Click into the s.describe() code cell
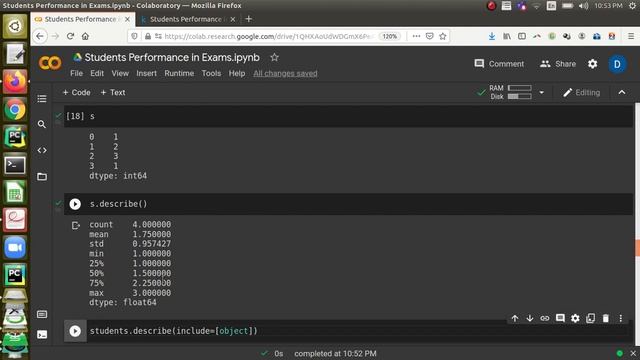Image resolution: width=640 pixels, height=360 pixels. pyautogui.click(x=359, y=204)
